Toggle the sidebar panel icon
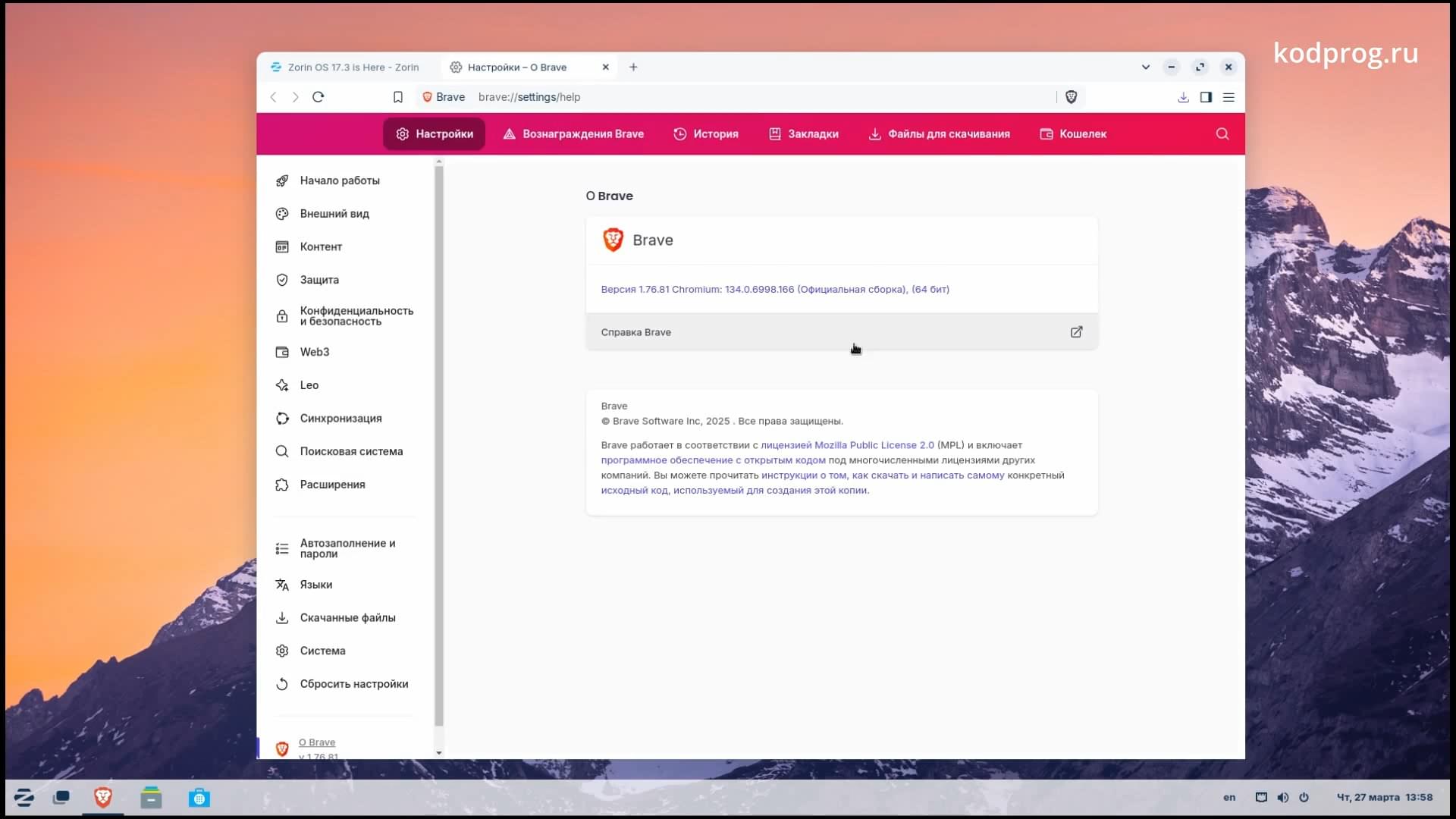Screen dimensions: 1456x819 point(1206,97)
